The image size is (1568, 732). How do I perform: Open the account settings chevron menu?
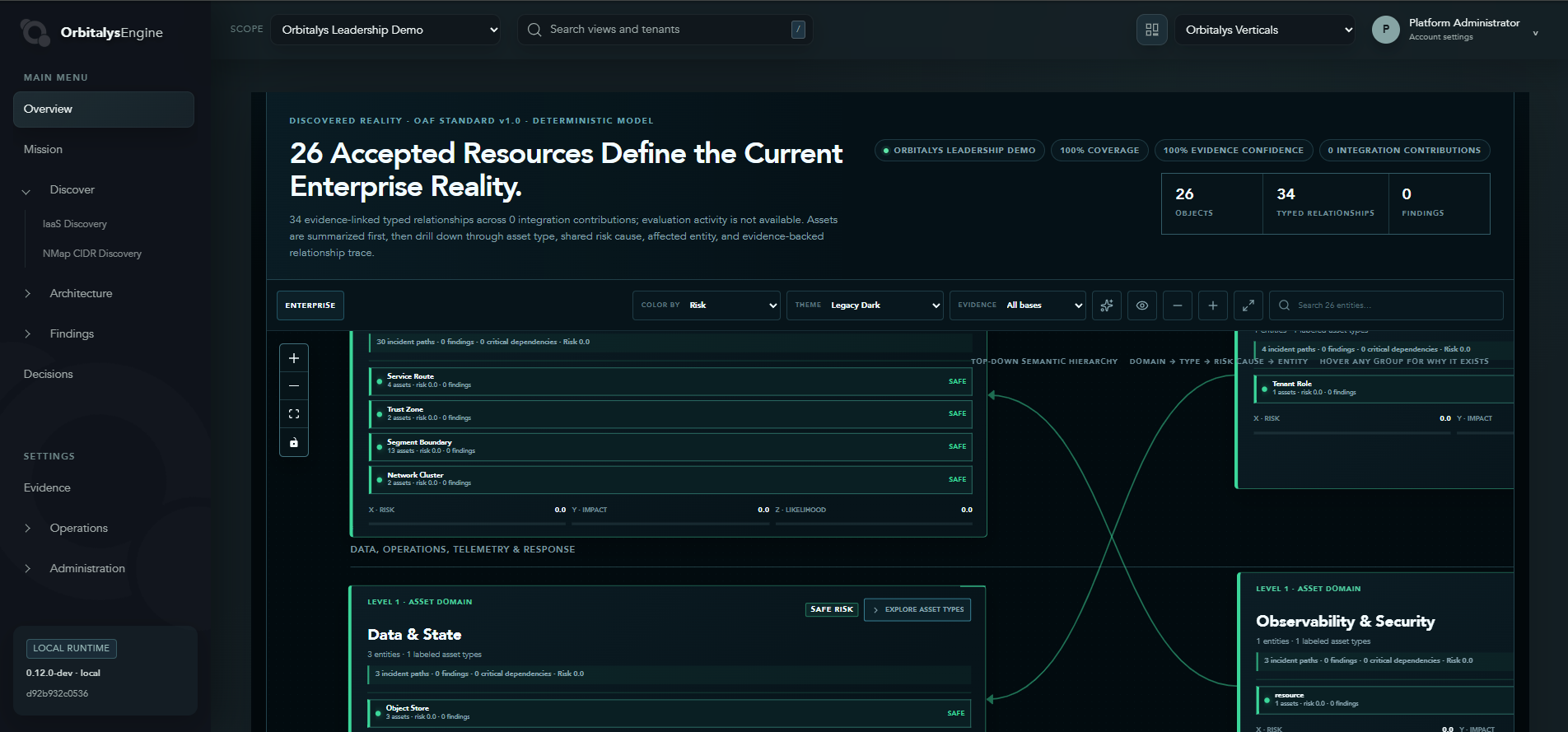(1535, 34)
